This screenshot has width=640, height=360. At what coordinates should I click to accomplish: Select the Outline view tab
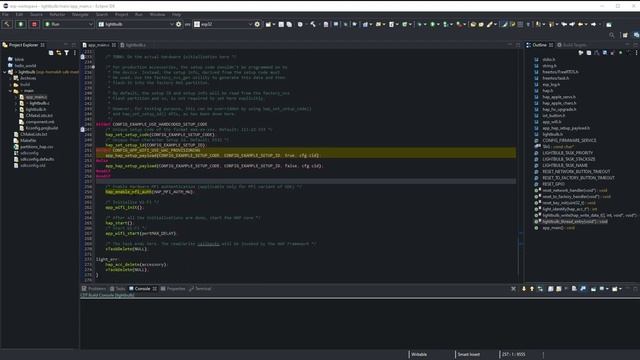click(540, 45)
